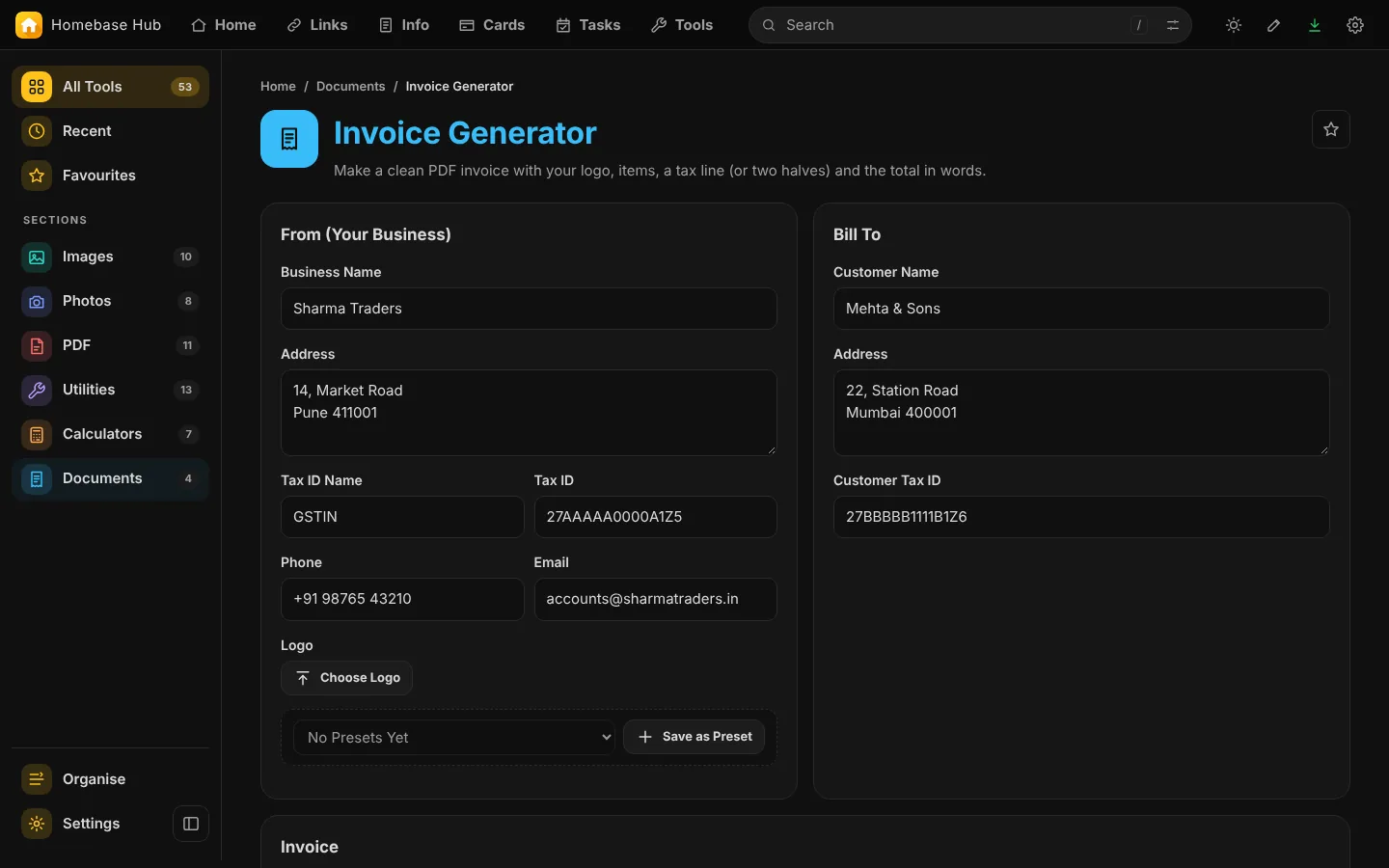Favourite this tool with the star button
This screenshot has height=868, width=1389.
[1331, 129]
